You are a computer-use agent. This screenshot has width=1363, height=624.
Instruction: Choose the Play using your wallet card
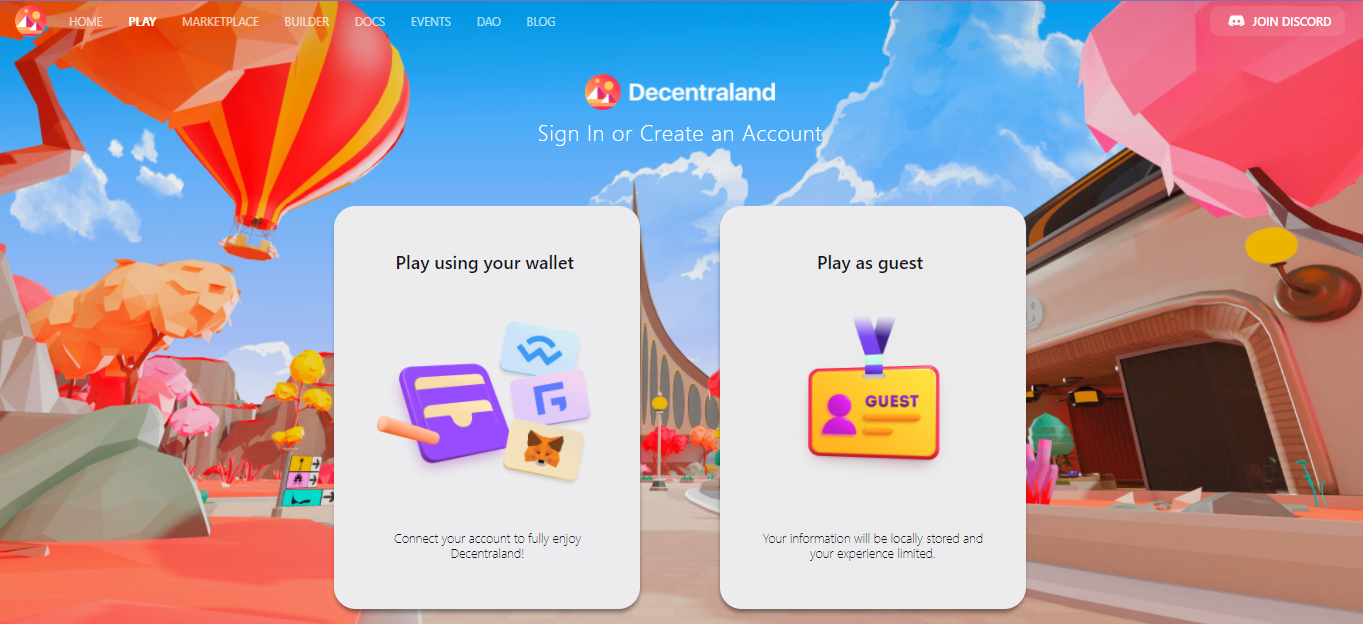(487, 408)
